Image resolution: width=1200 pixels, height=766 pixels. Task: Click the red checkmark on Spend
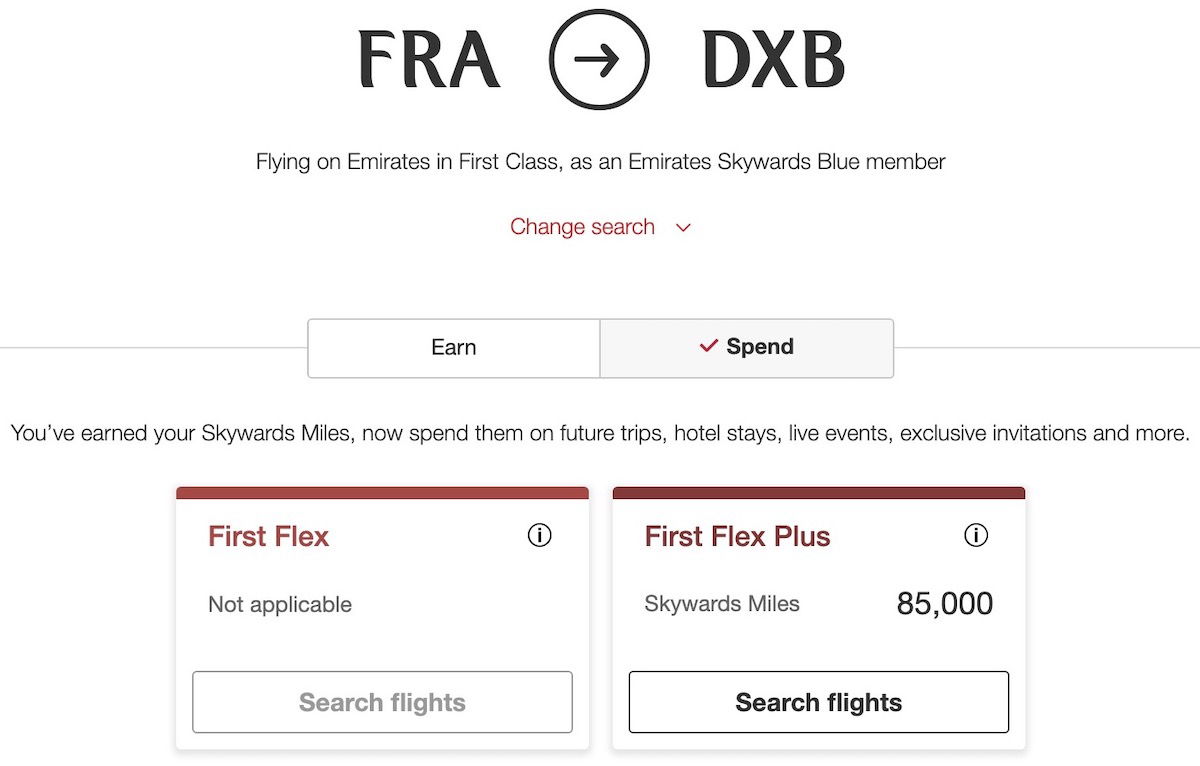(x=709, y=346)
